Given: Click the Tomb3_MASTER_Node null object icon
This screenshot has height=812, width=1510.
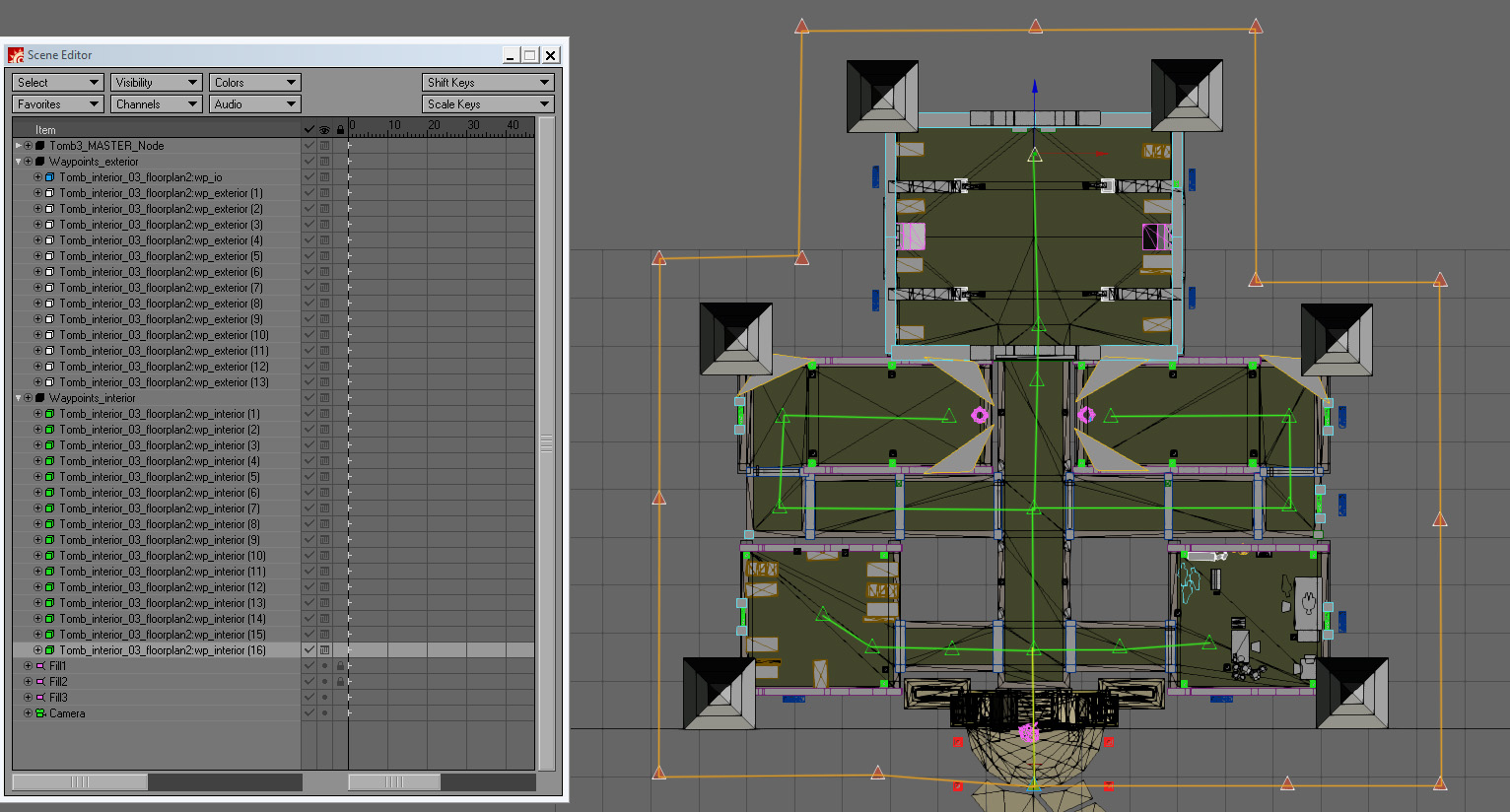Looking at the screenshot, I should tap(40, 146).
